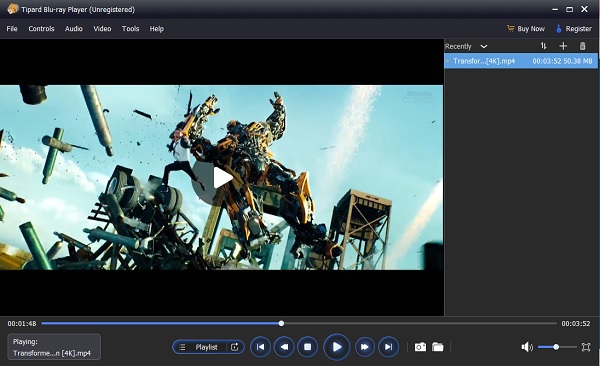Viewport: 600px width, 366px height.
Task: Open the Controls menu
Action: [41, 29]
